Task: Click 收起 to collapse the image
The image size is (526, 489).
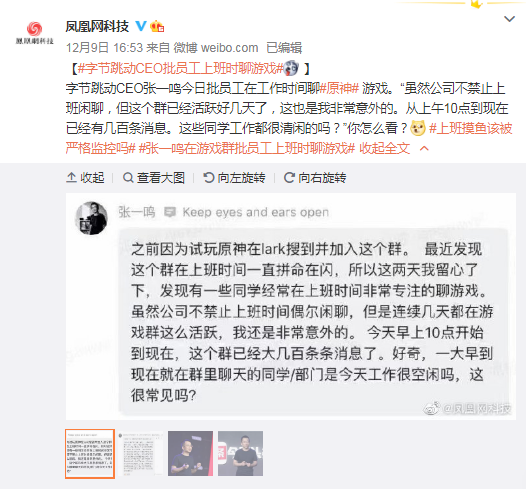Action: point(85,177)
